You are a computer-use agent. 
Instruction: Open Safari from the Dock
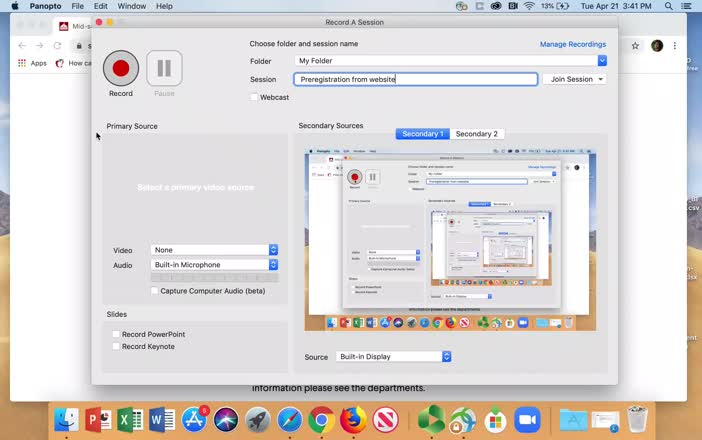[289, 420]
